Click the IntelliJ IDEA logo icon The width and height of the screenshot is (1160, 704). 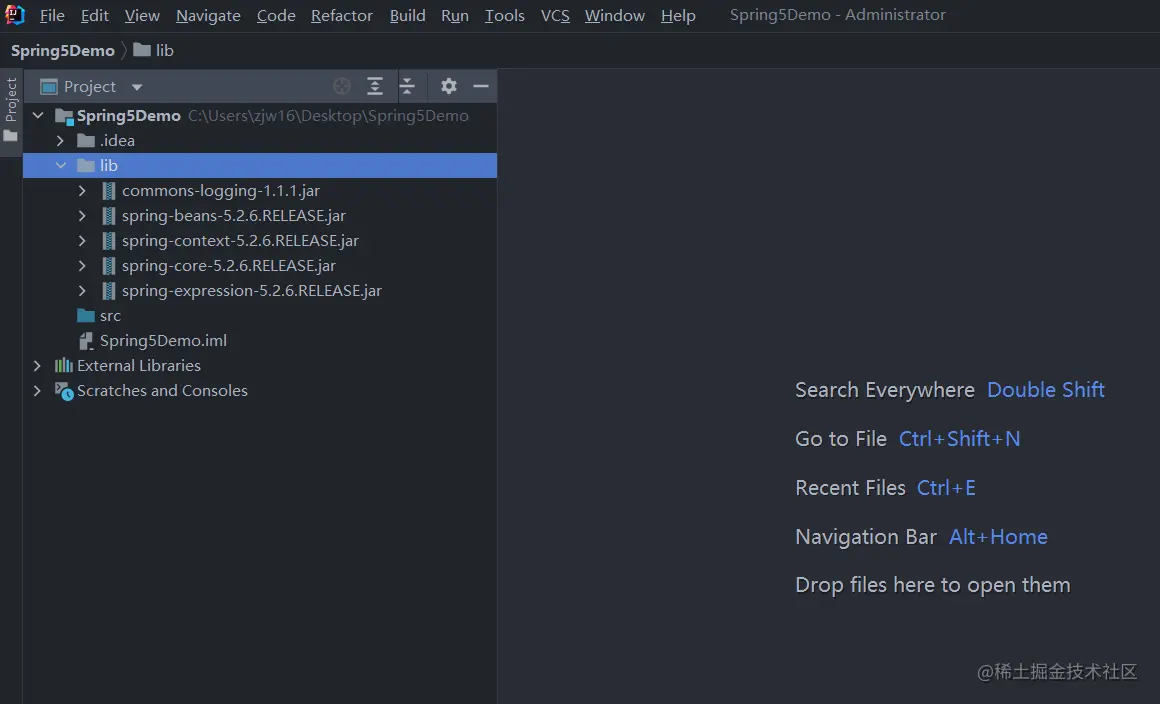tap(15, 15)
